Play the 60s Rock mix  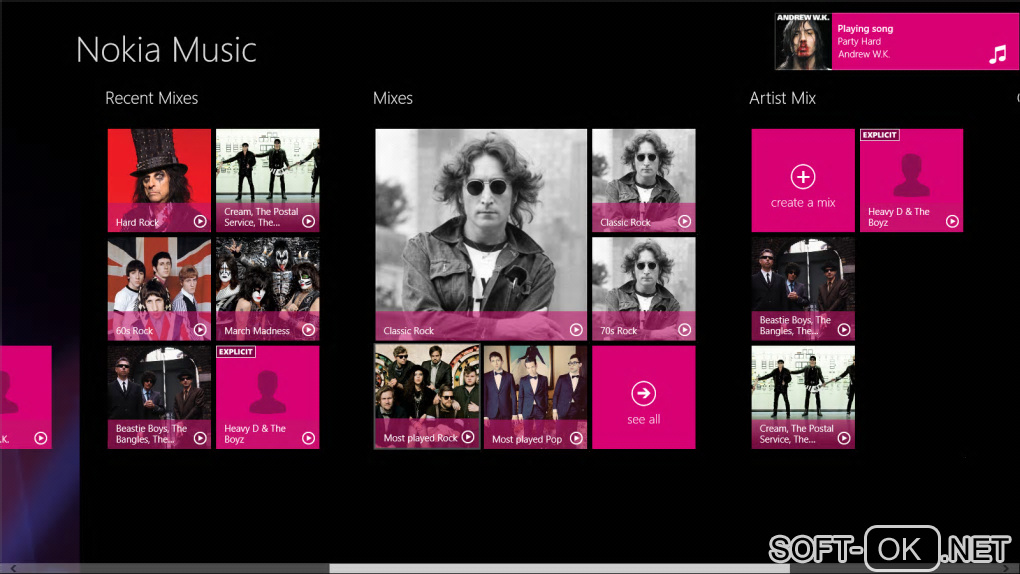point(200,330)
